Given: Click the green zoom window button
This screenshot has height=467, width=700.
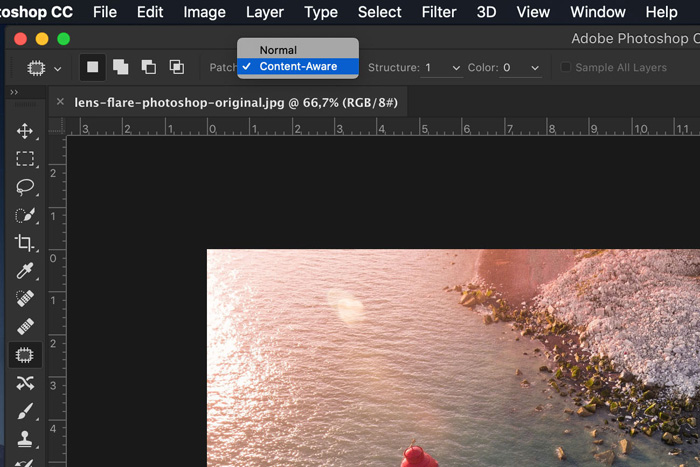Looking at the screenshot, I should (x=64, y=39).
